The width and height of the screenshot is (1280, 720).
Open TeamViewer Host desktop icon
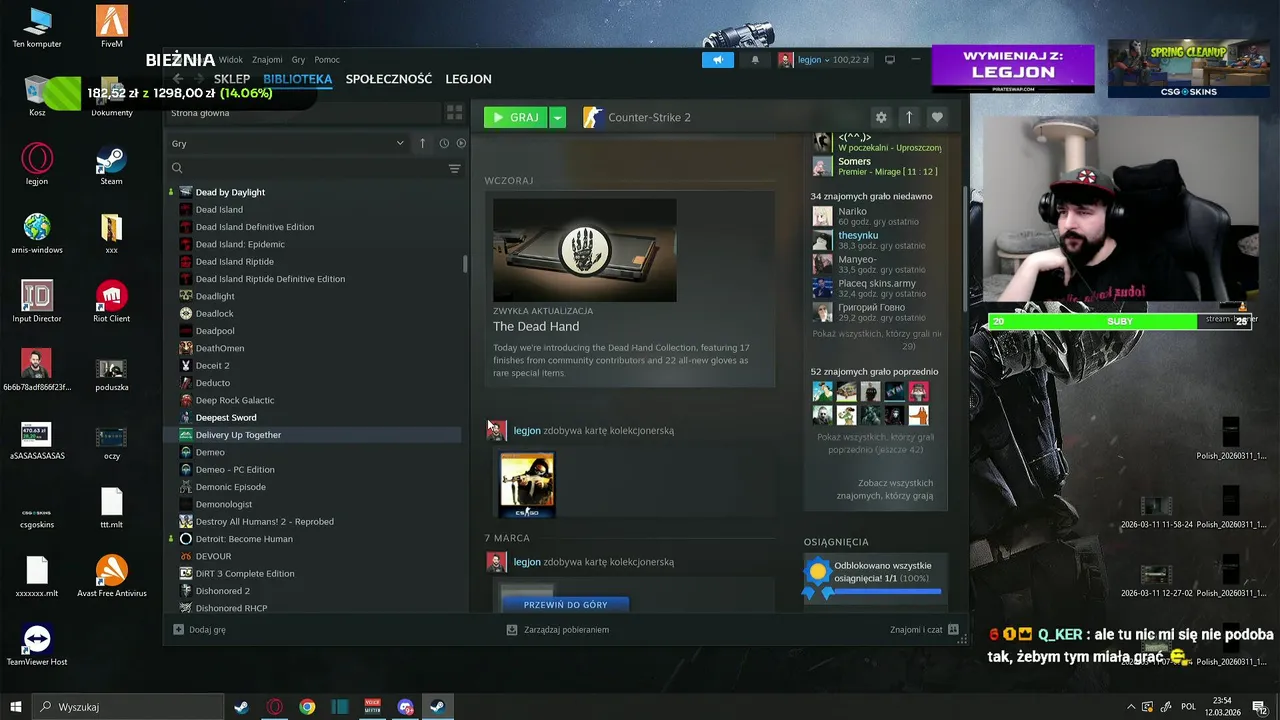click(x=37, y=645)
